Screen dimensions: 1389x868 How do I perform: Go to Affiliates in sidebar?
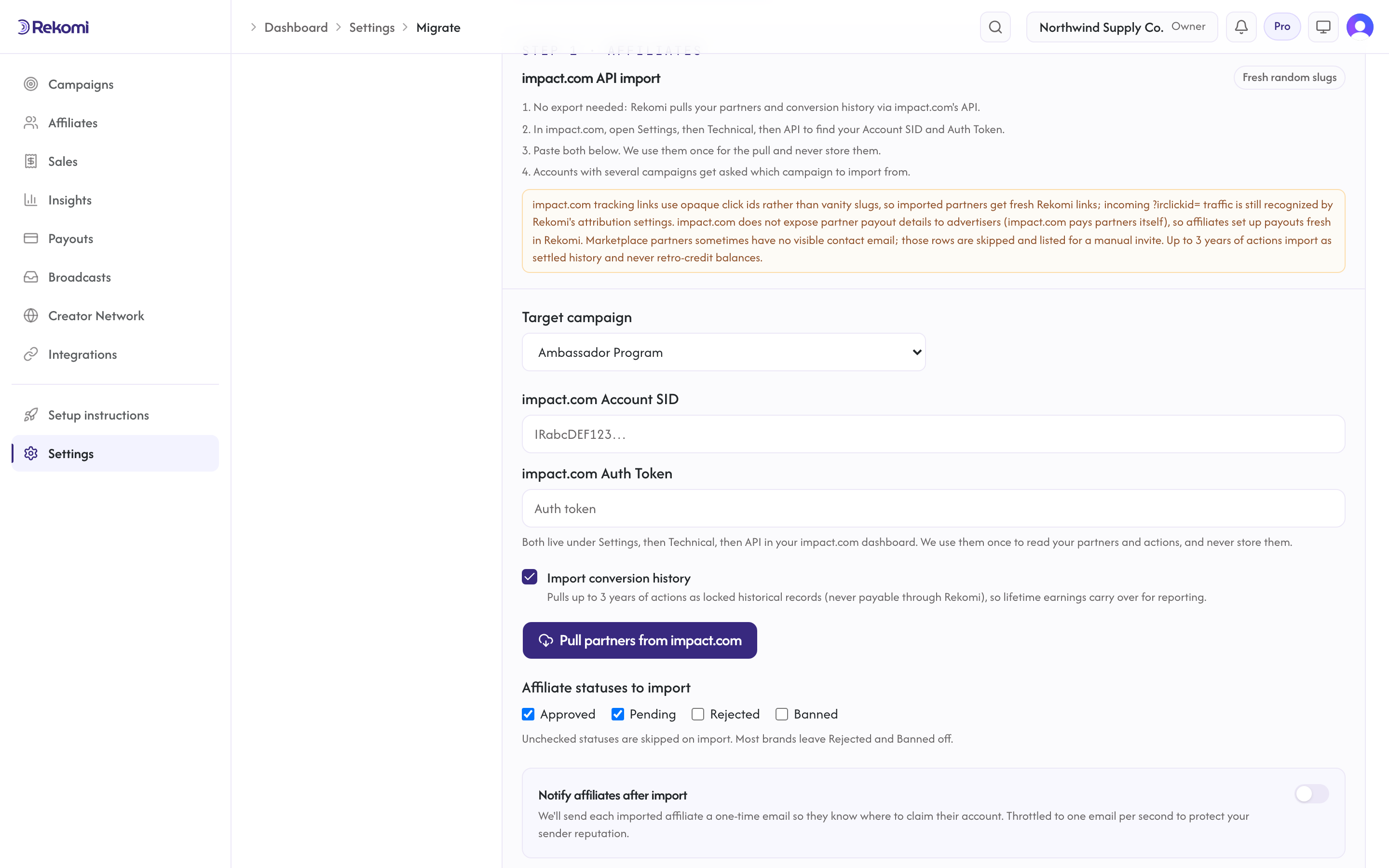click(x=115, y=122)
